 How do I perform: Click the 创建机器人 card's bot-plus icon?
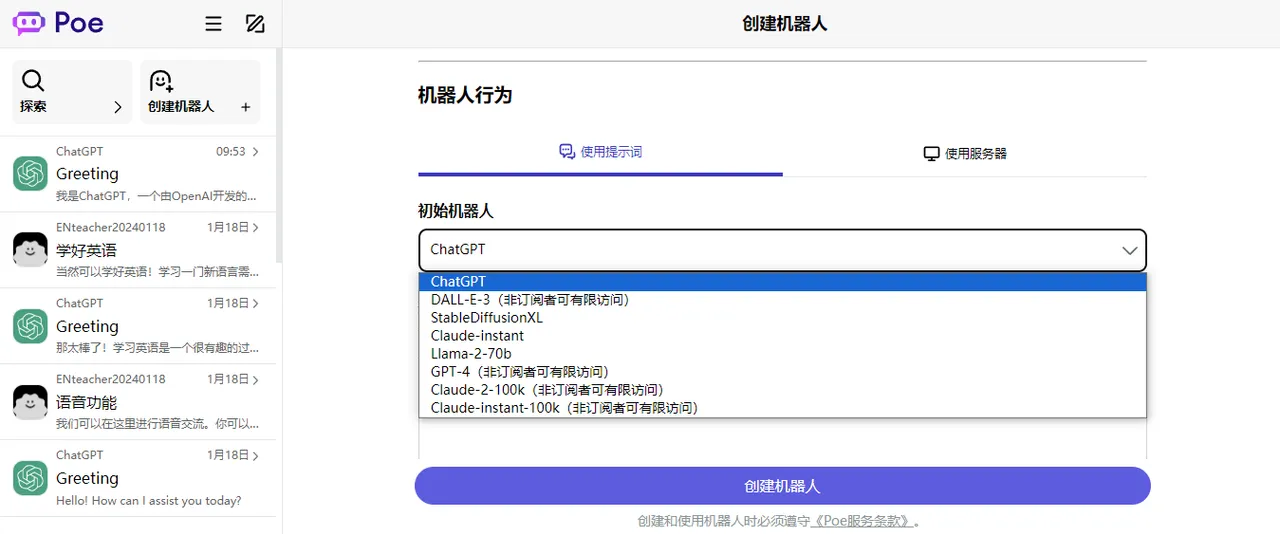[x=161, y=81]
